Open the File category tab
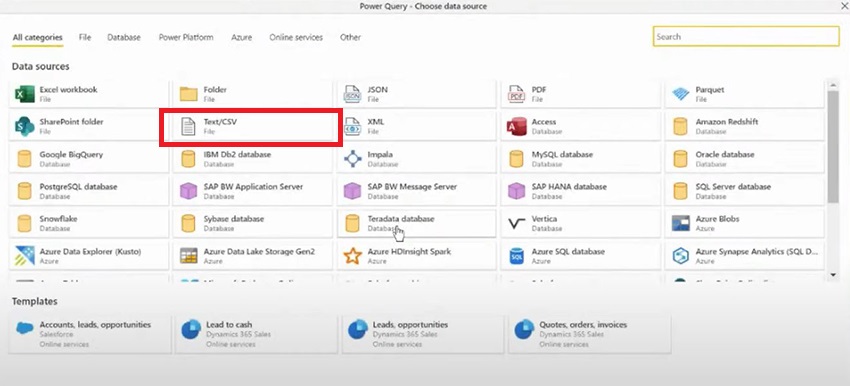This screenshot has width=850, height=386. click(x=85, y=37)
